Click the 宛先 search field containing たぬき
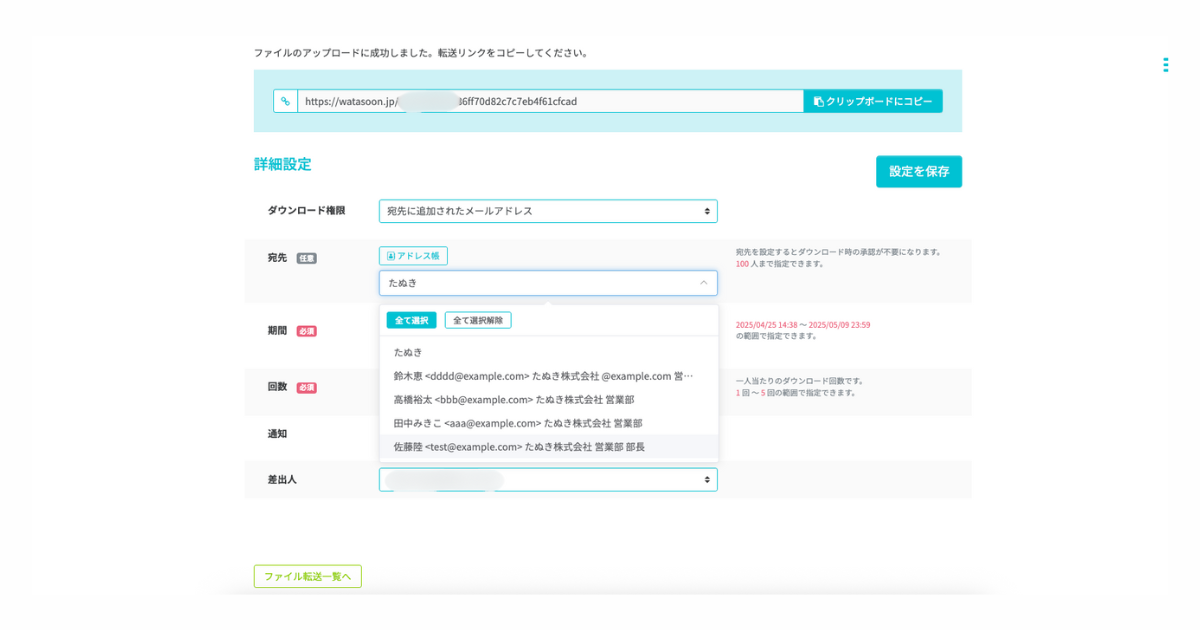This screenshot has width=1200, height=630. (548, 283)
